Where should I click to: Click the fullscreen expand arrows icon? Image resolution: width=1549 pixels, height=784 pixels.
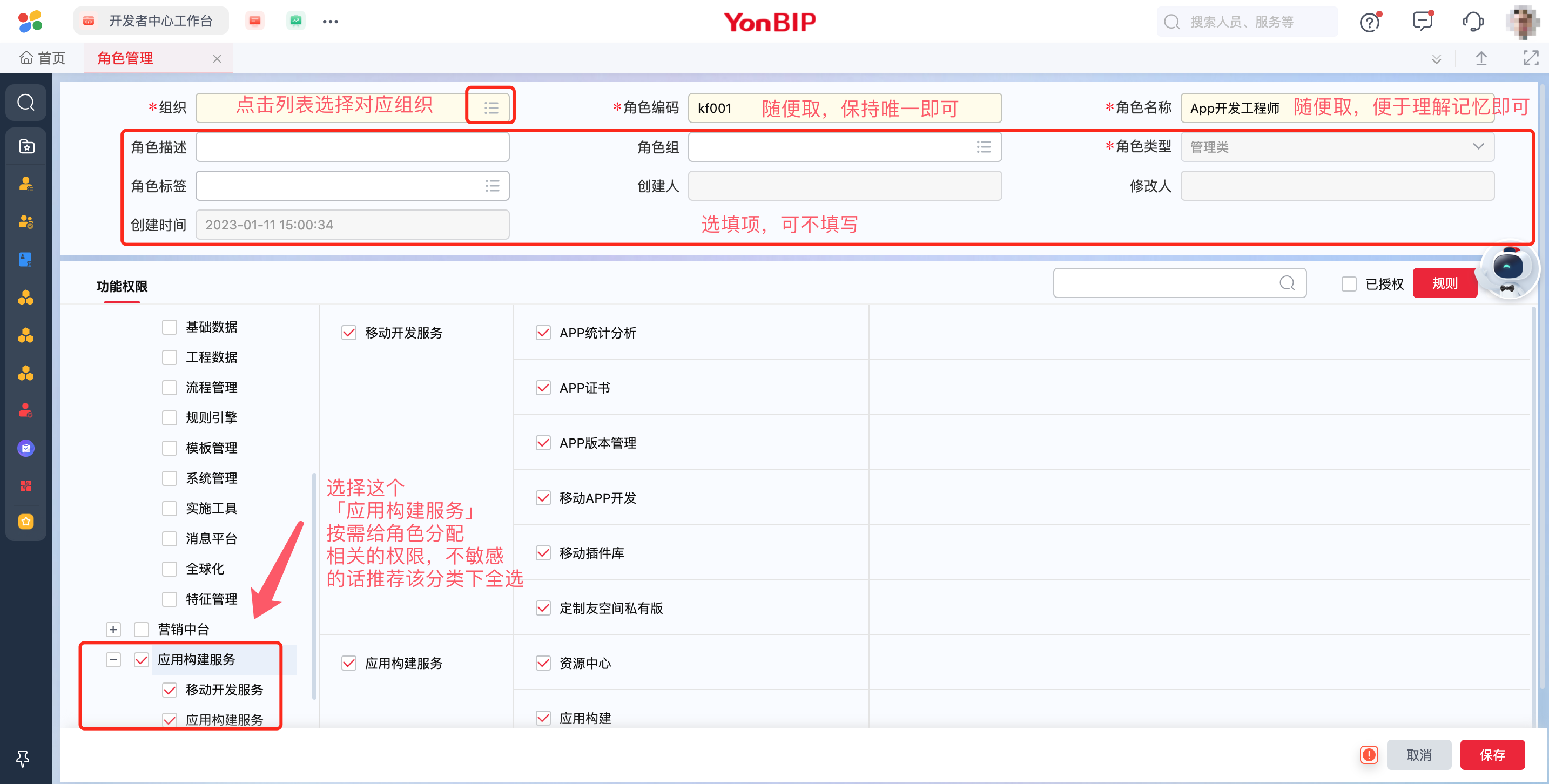[1530, 58]
